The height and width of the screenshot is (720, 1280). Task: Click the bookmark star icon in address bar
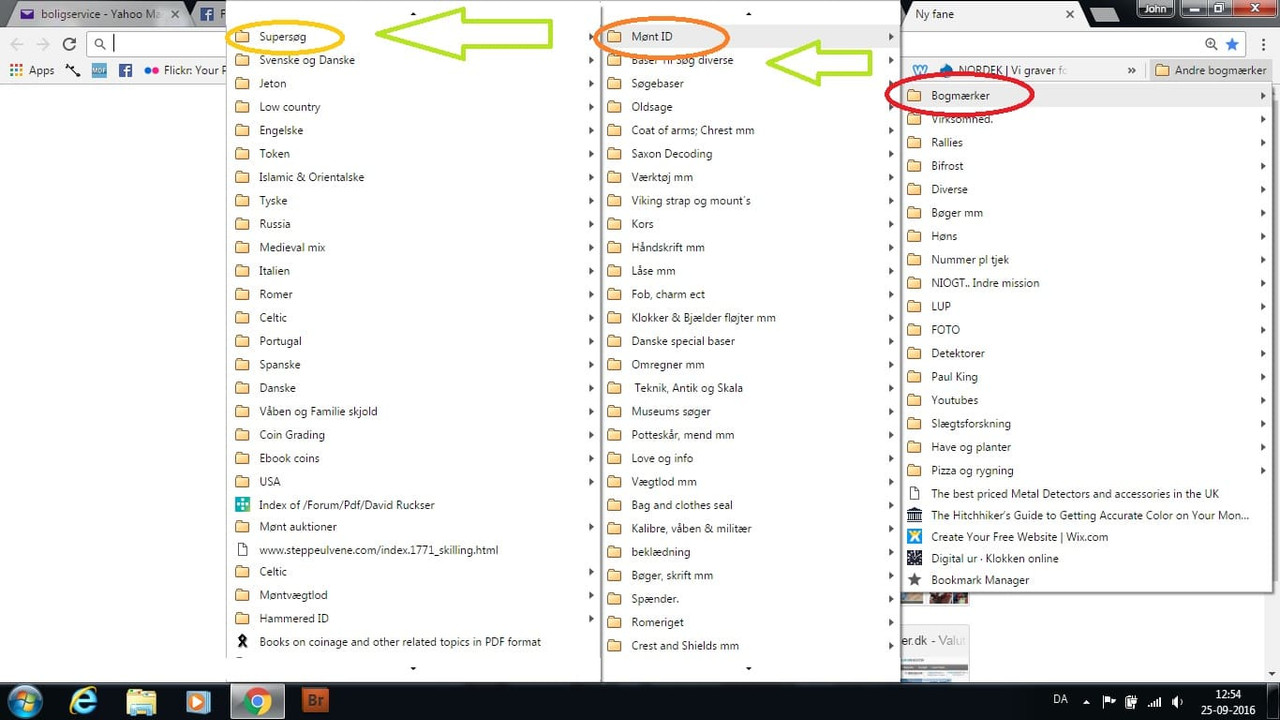(1233, 44)
